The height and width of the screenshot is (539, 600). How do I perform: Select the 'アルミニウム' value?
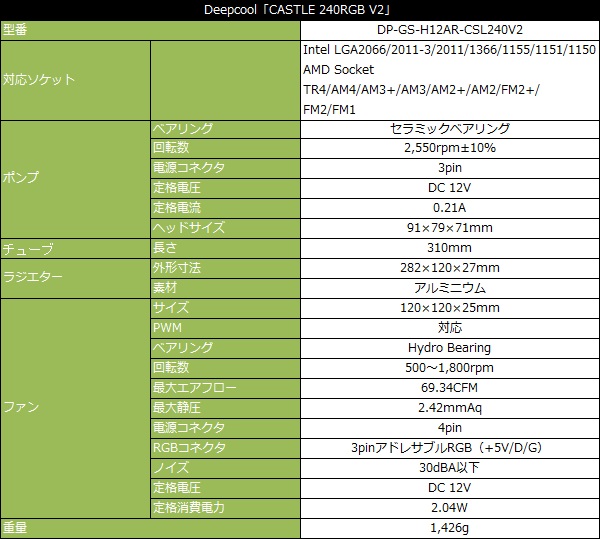click(x=450, y=288)
